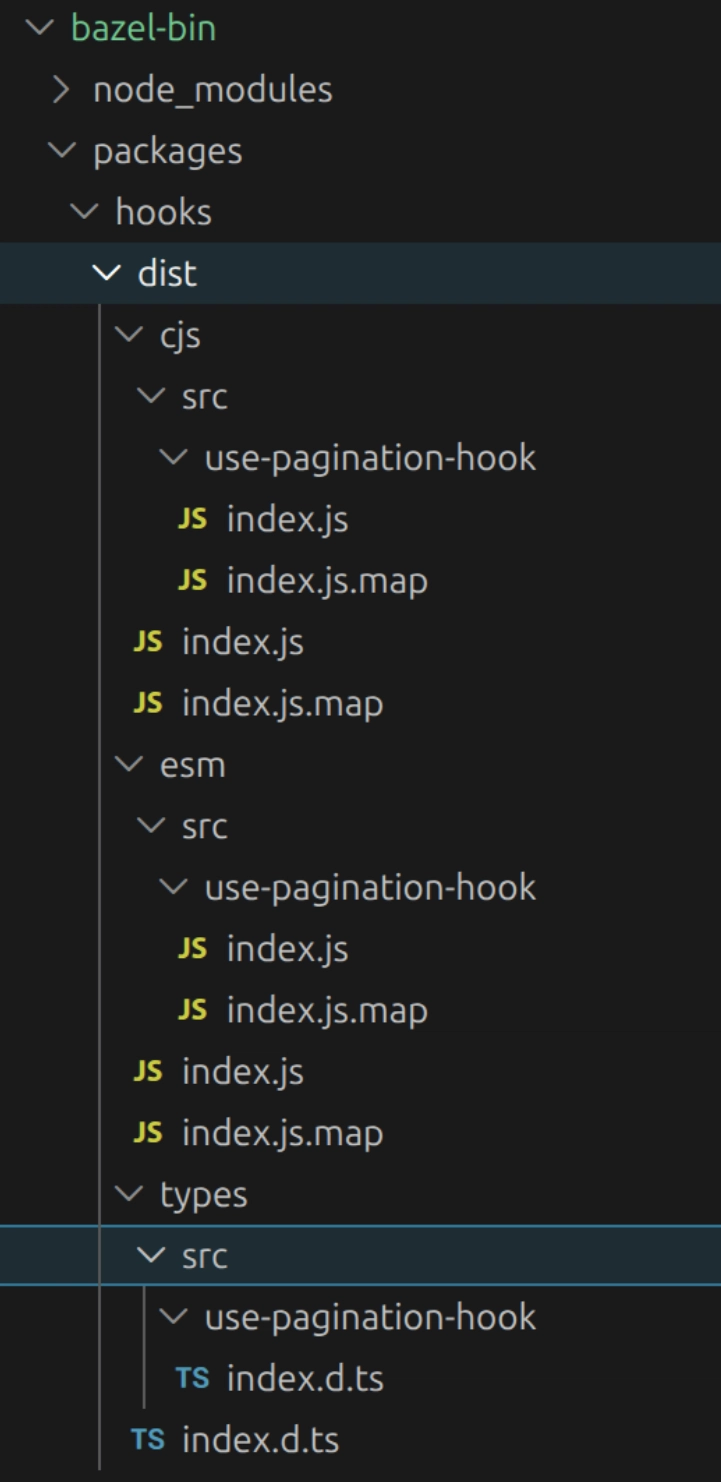Click JS icon of index.js directly under esm
This screenshot has height=1482, width=721.
pyautogui.click(x=147, y=1071)
